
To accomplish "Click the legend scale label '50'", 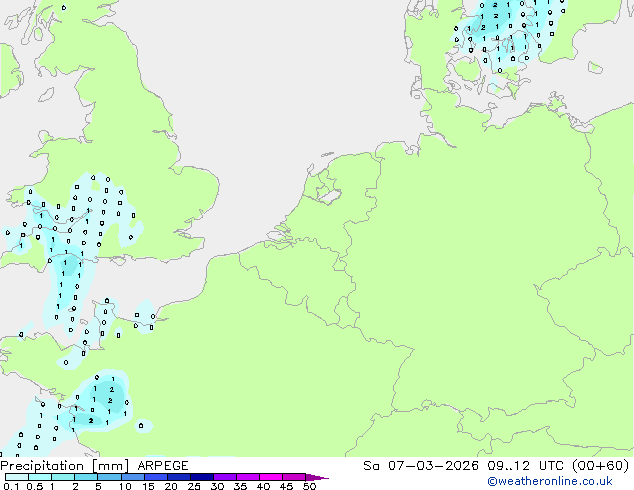I will point(309,486).
